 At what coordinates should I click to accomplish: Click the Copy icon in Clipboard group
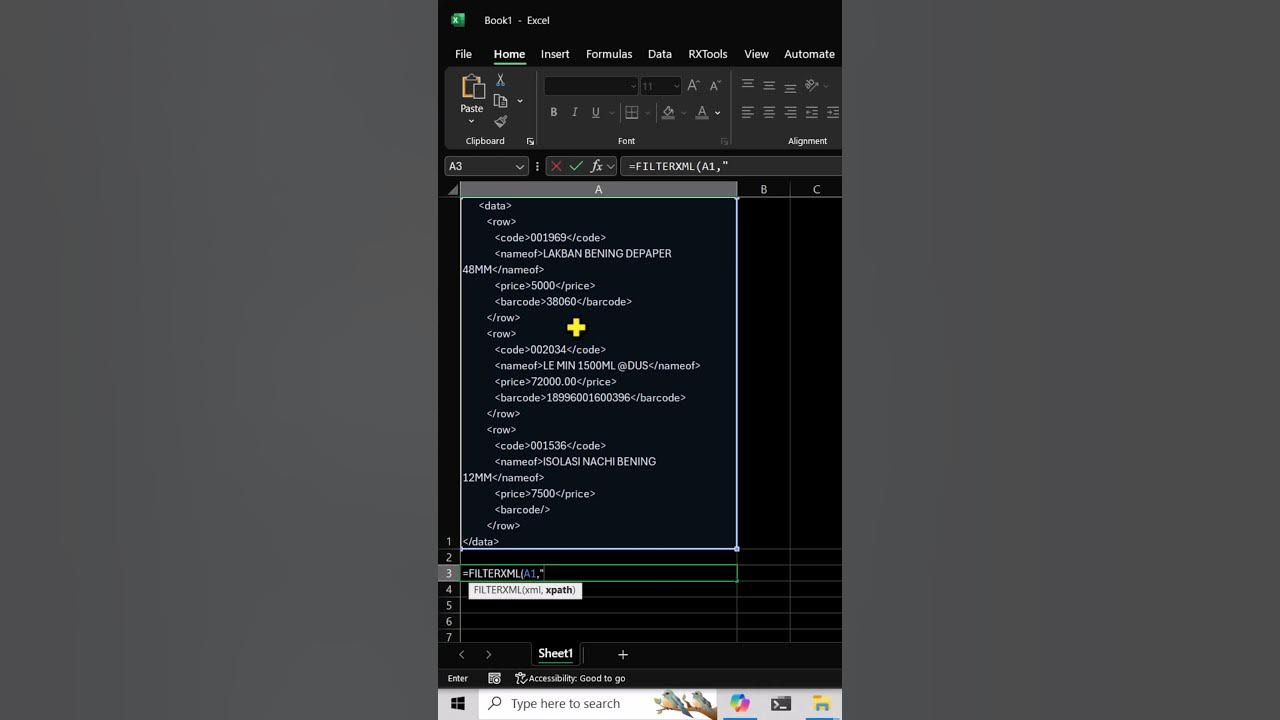[499, 100]
